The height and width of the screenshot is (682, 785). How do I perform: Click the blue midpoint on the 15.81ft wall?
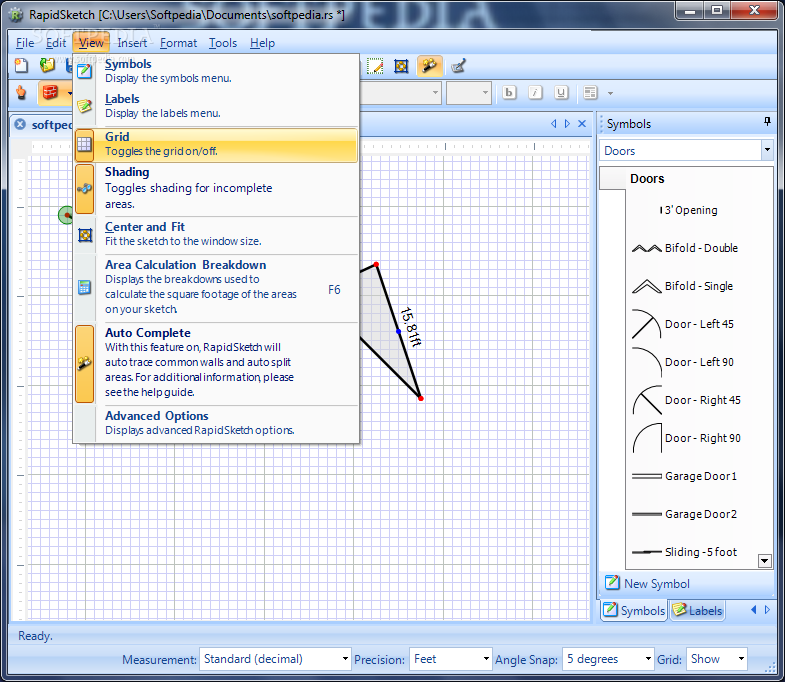[399, 331]
